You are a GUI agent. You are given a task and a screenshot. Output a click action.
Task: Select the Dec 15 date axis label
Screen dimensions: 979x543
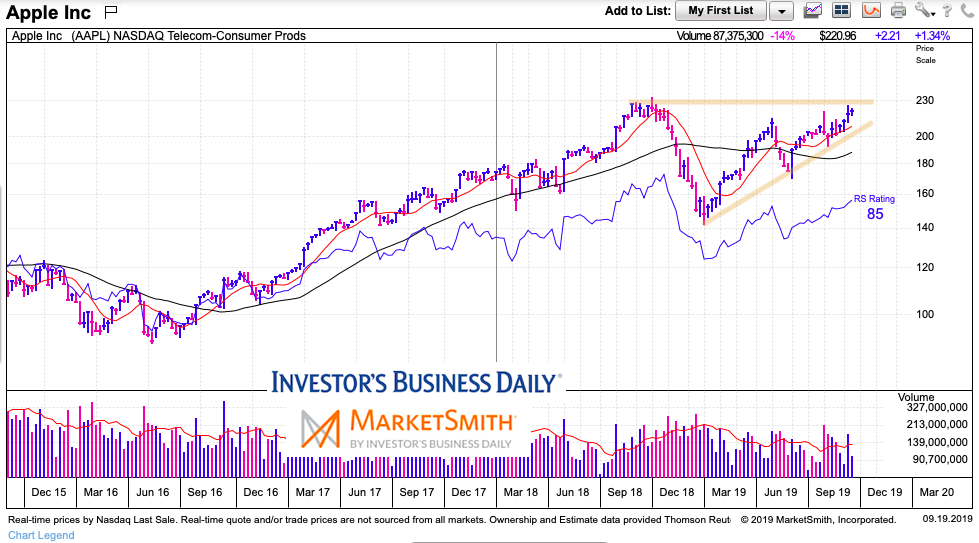(x=49, y=492)
